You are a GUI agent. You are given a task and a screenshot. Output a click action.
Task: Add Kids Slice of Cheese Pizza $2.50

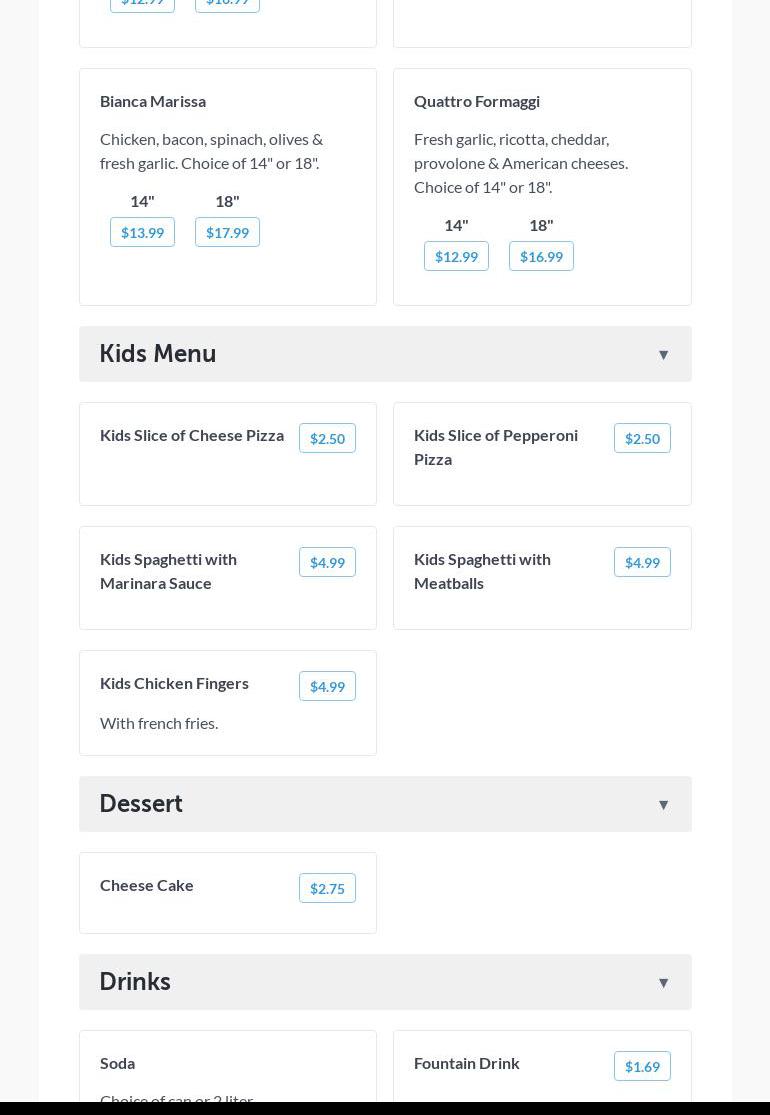(327, 438)
